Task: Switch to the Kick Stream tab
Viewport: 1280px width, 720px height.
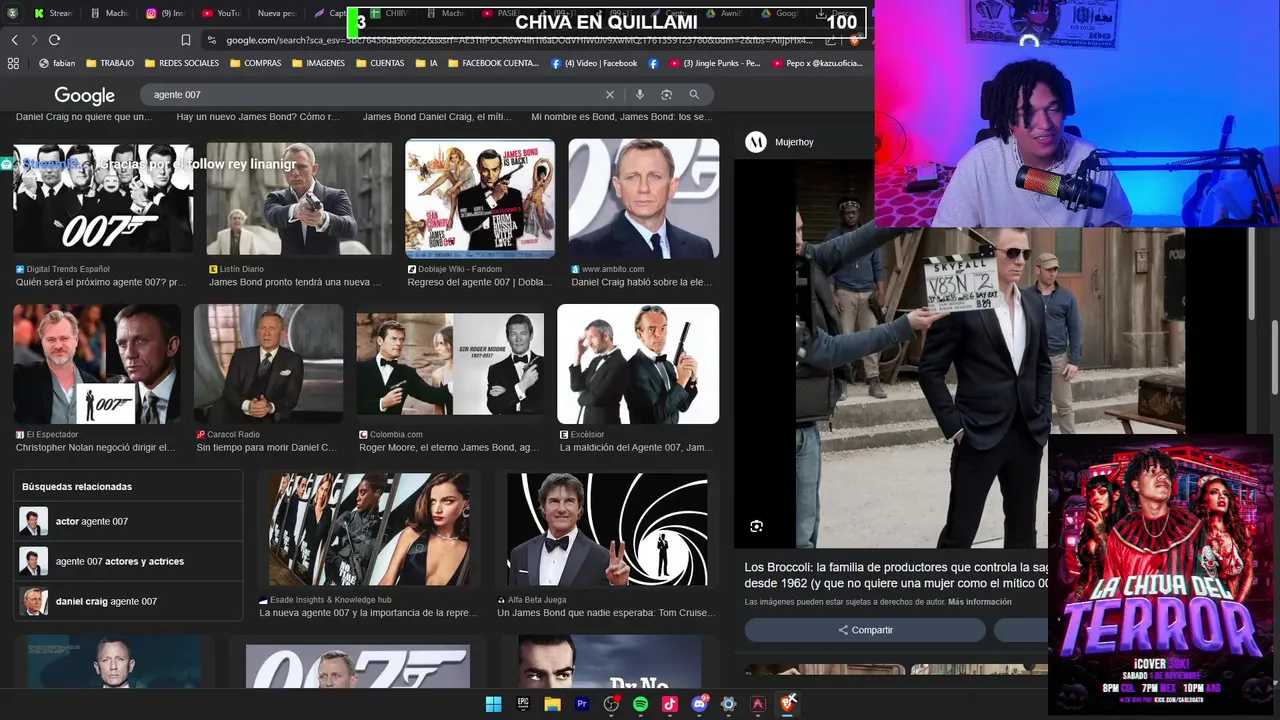Action: 52,14
